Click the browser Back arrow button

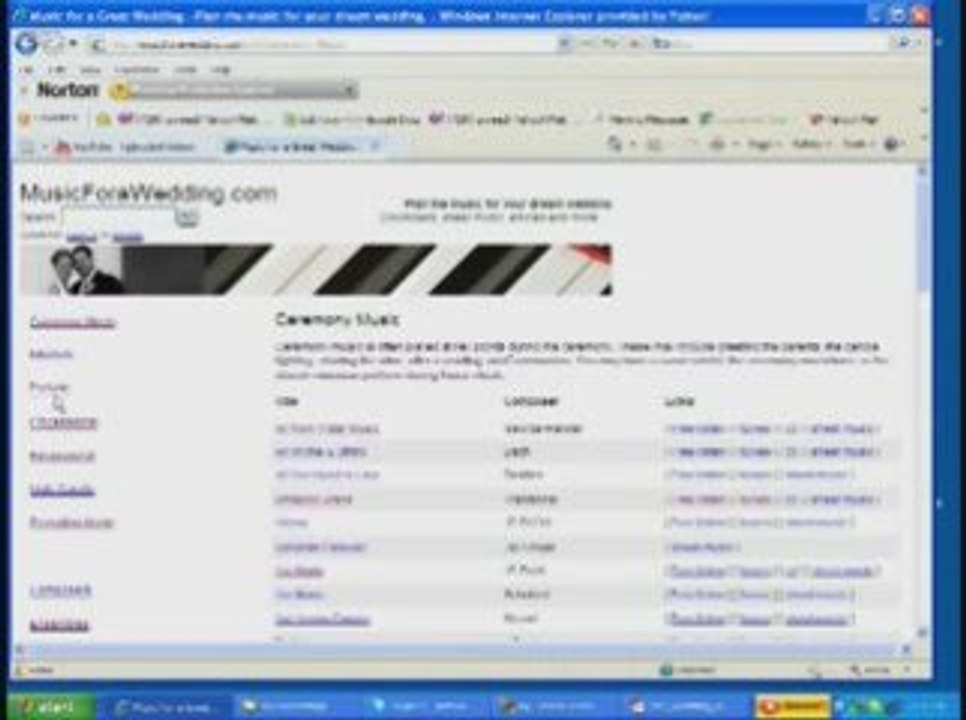point(26,43)
